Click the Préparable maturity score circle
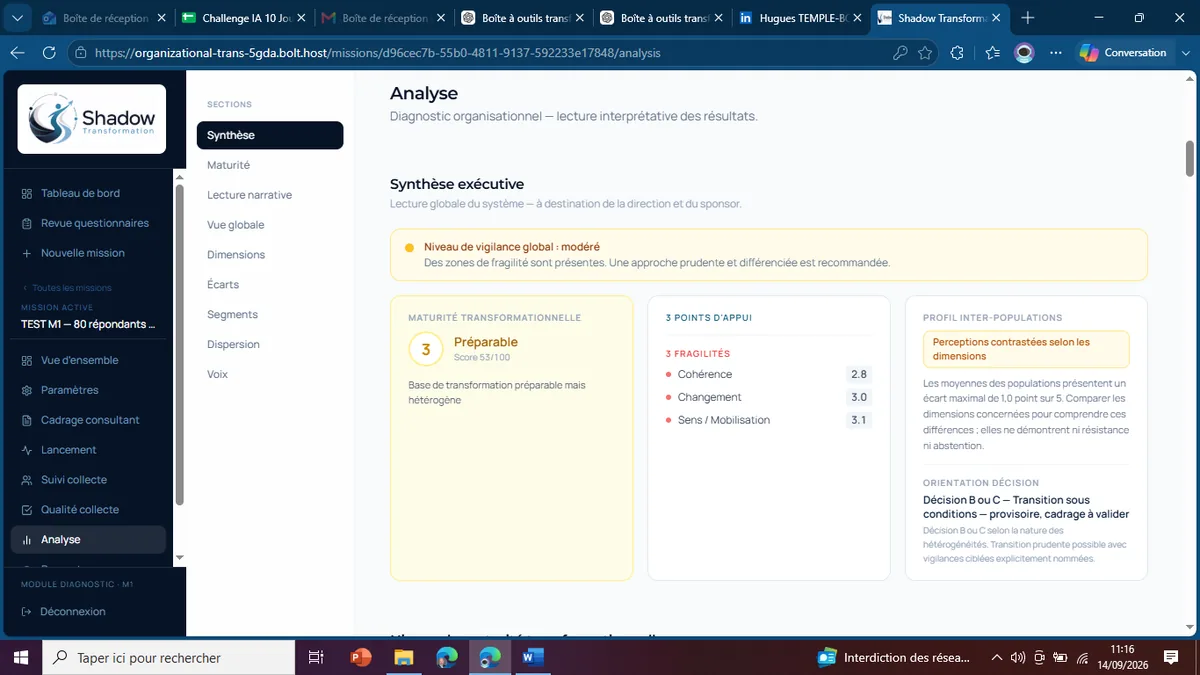 point(426,349)
